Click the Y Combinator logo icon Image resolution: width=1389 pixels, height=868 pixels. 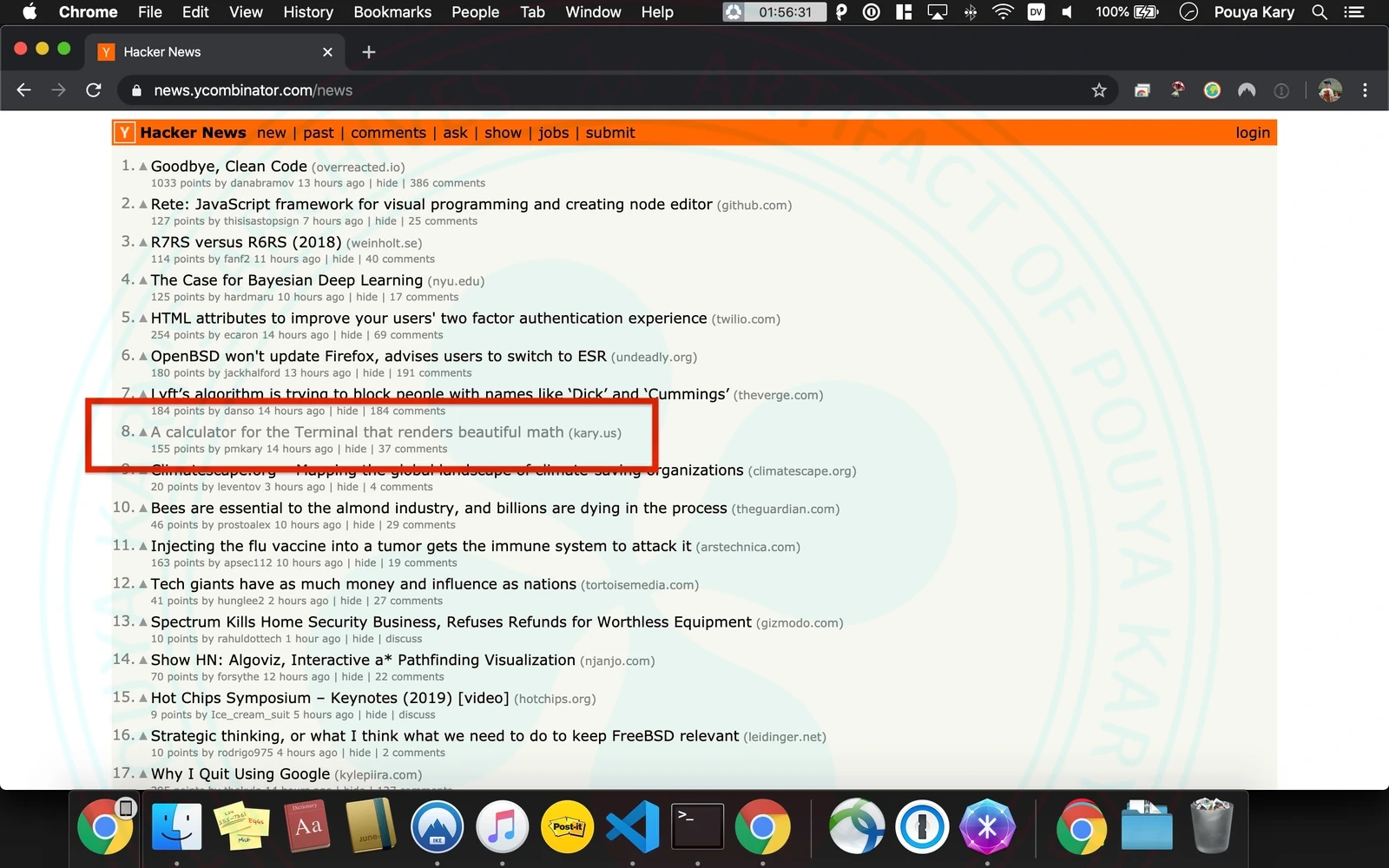[125, 133]
